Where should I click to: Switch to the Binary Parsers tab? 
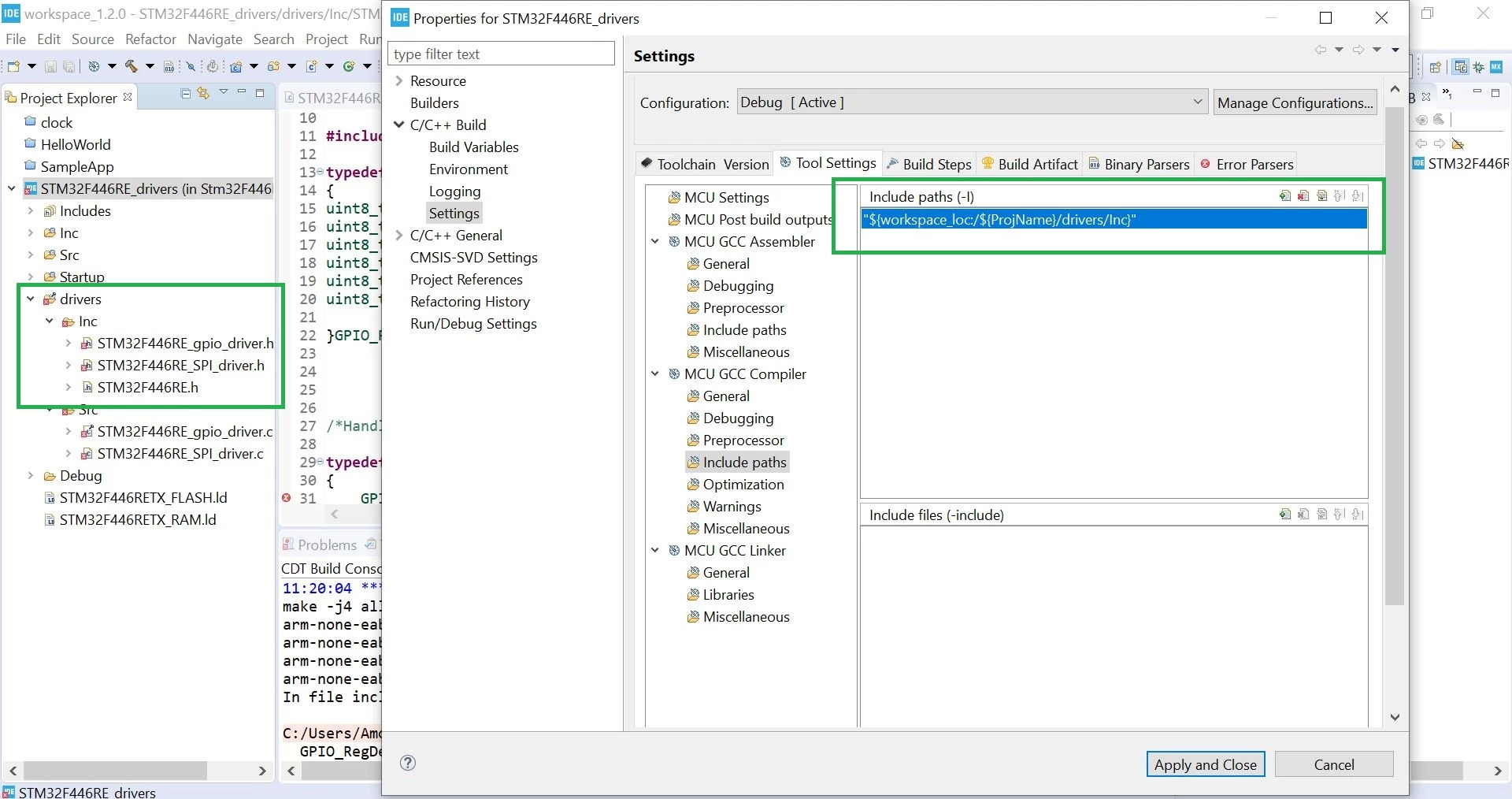[1139, 164]
